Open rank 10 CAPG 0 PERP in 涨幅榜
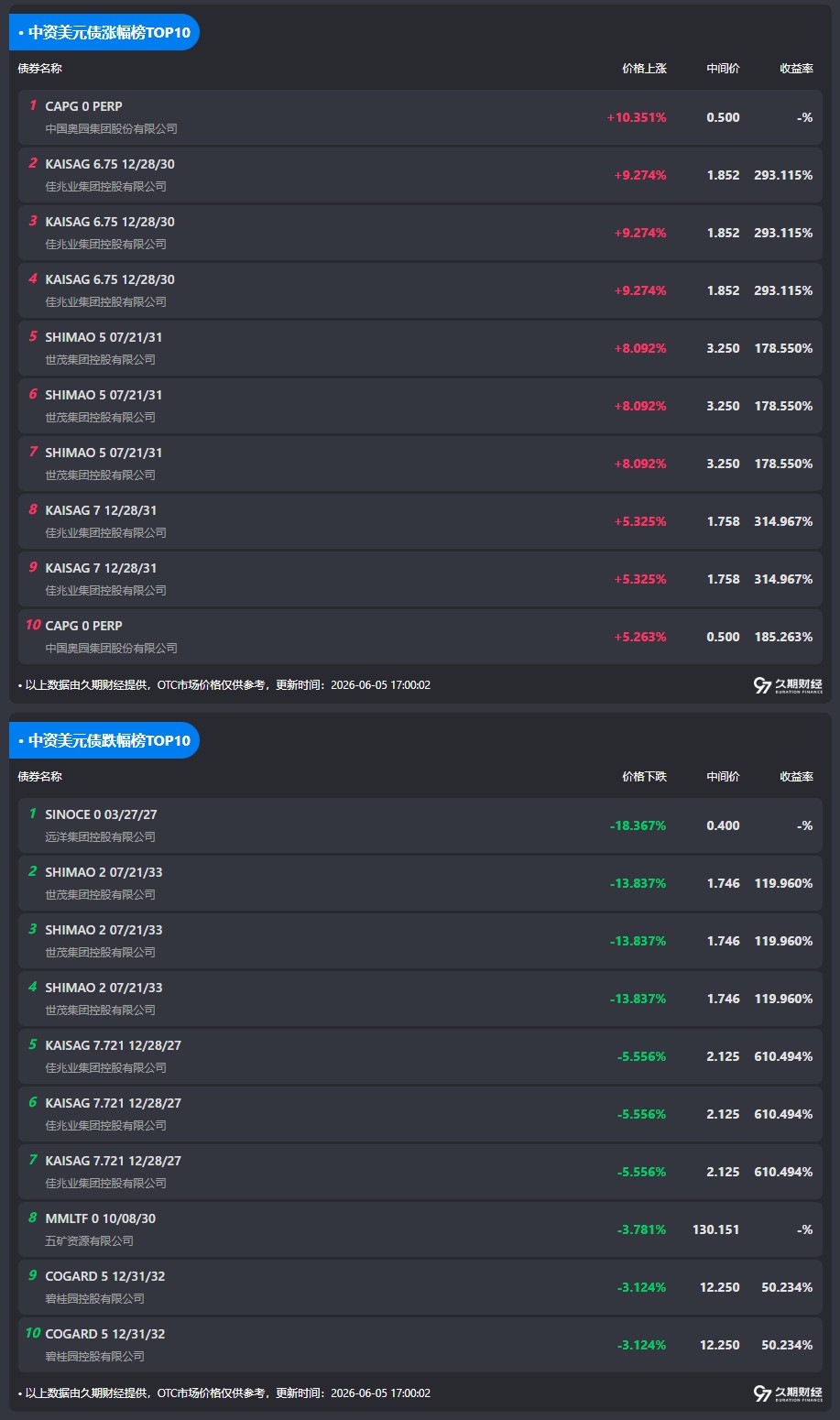840x1420 pixels. coord(83,626)
